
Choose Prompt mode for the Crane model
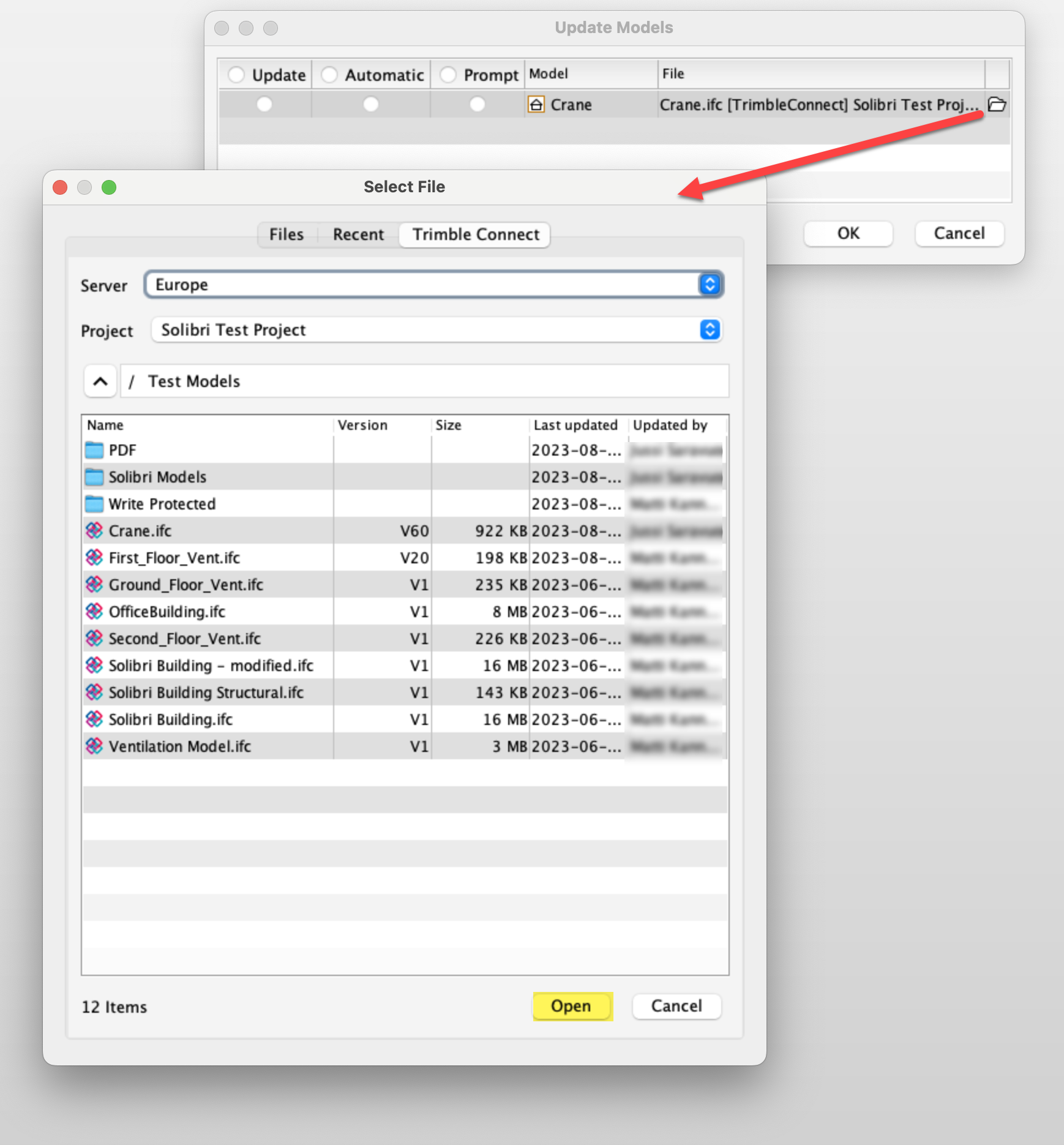click(x=478, y=105)
